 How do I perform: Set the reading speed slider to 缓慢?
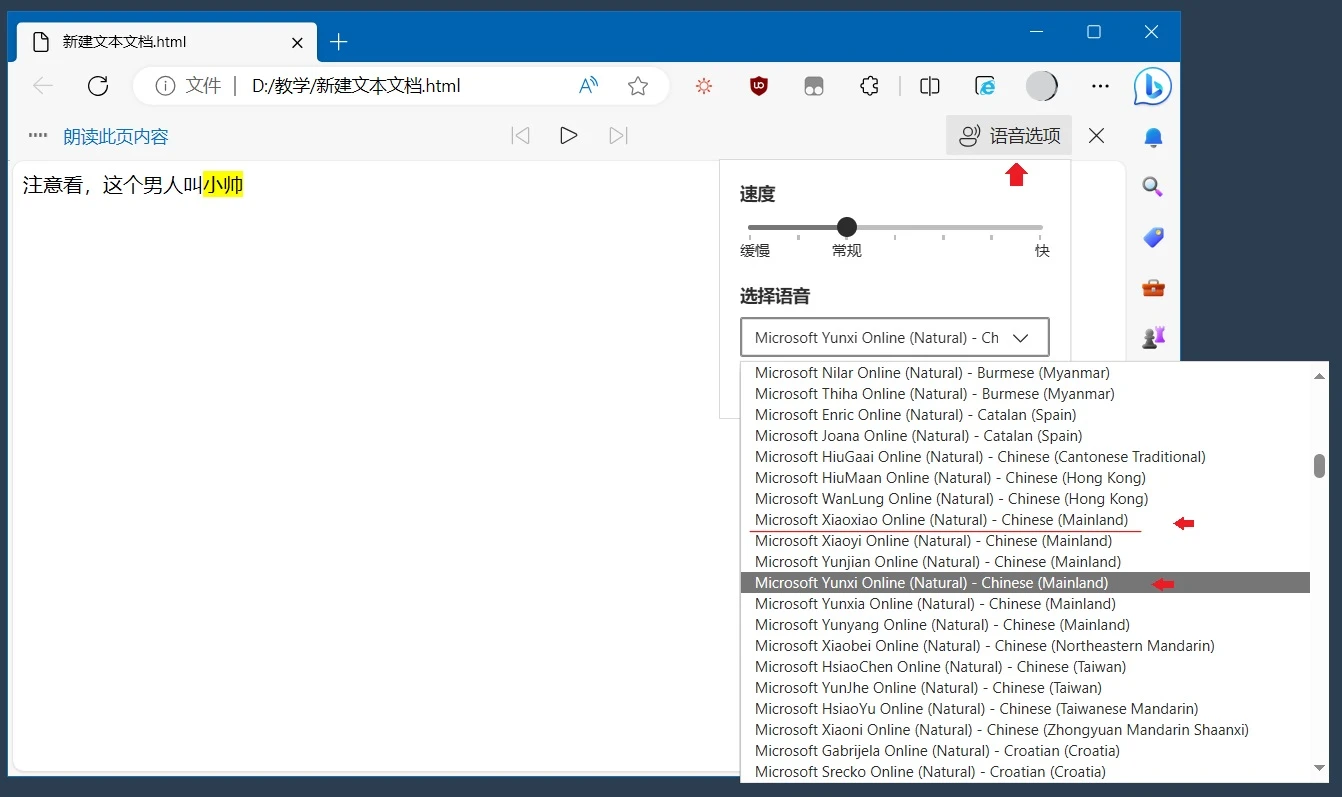pos(750,228)
